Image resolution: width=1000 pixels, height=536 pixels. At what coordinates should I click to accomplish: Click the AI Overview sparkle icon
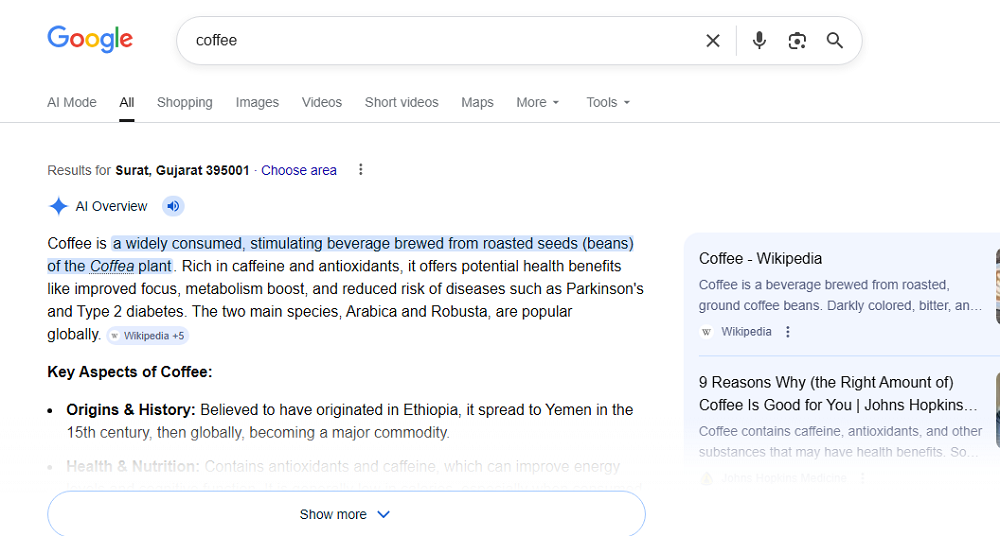[58, 206]
